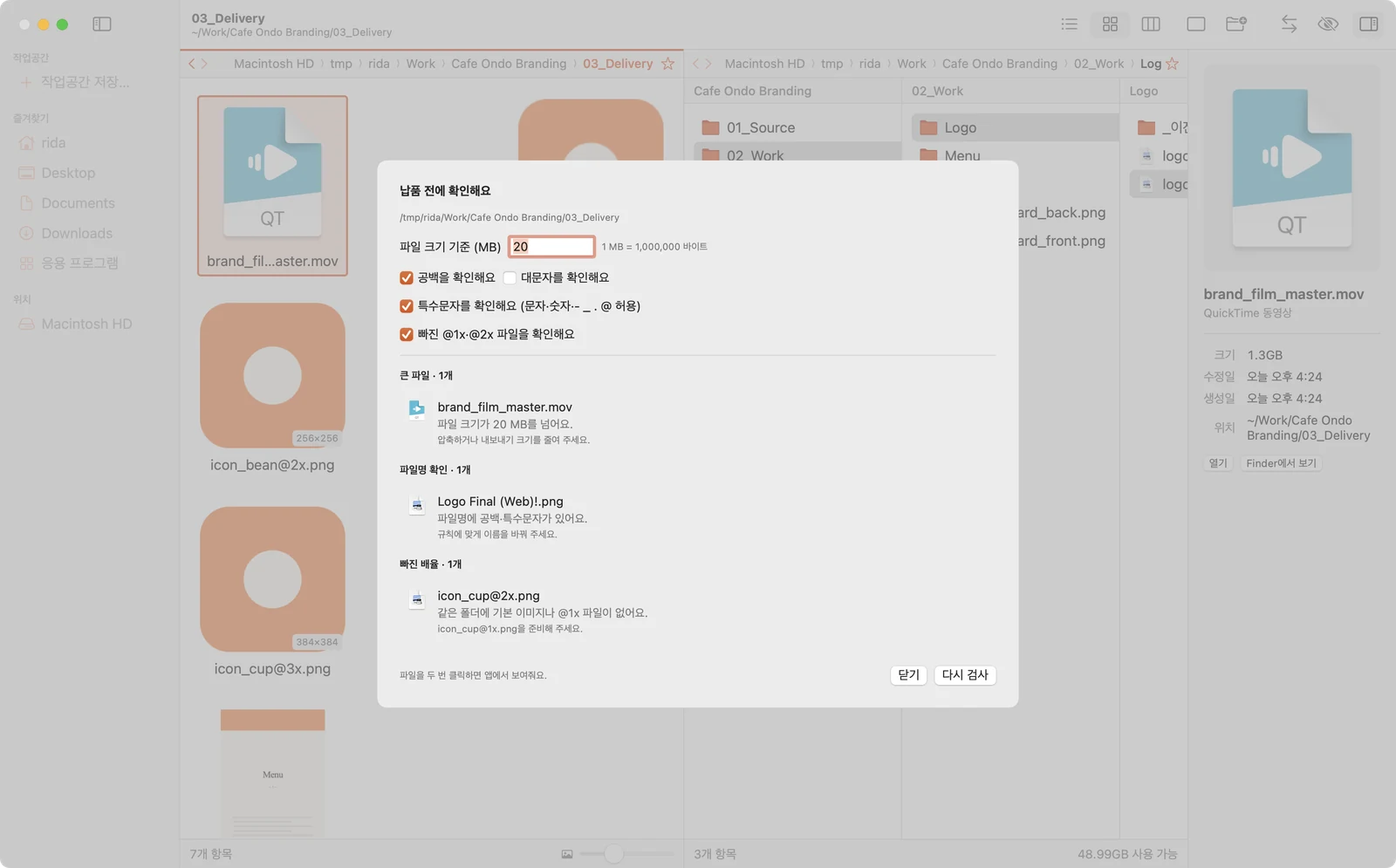Adjust the thumbnail size slider
Screen dimensions: 1396x868
pos(614,853)
